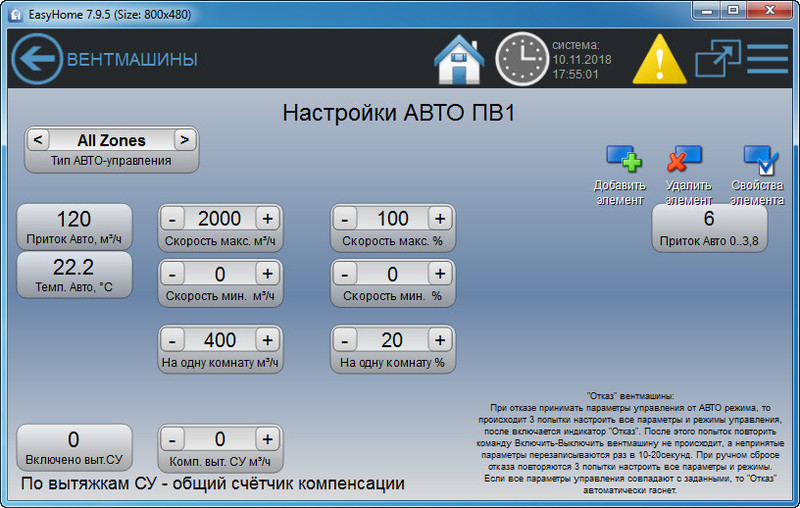
Task: Select previous АВТО-управления type with left arrow
Action: 36,140
